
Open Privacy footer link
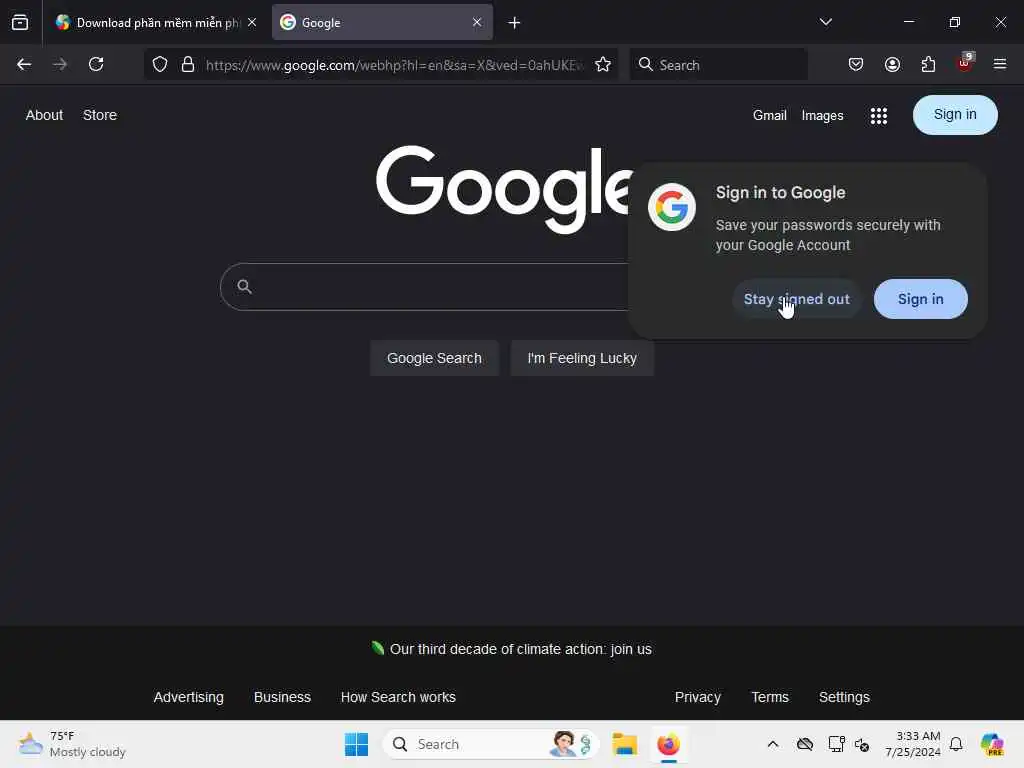[x=697, y=697]
